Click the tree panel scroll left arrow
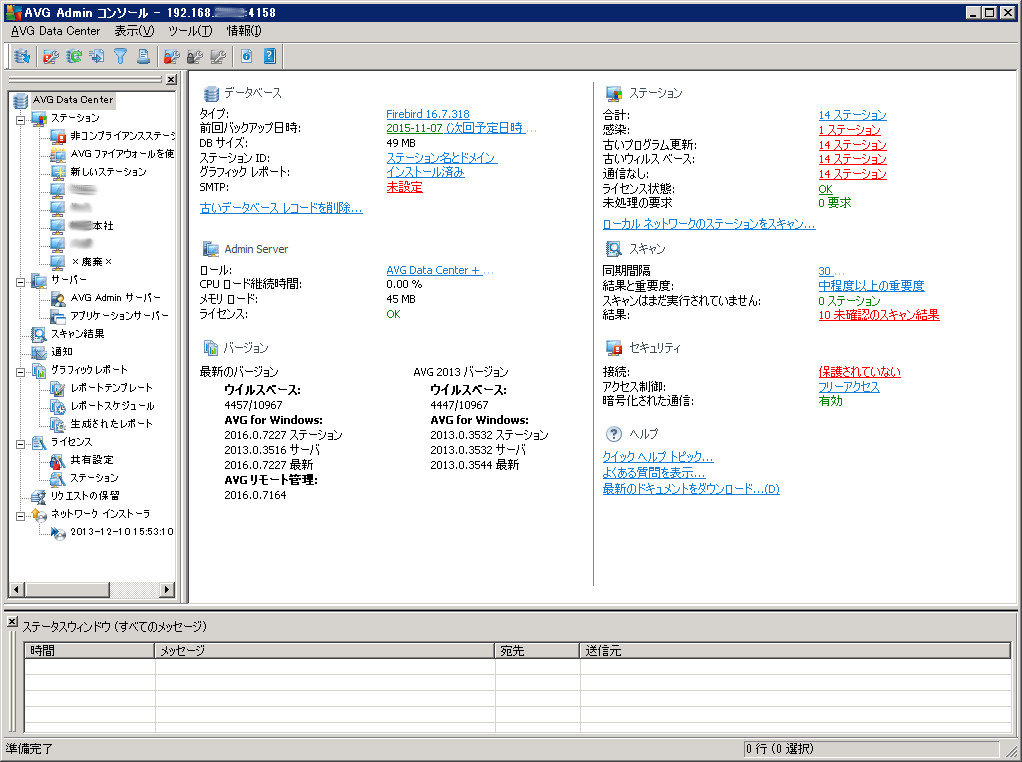The height and width of the screenshot is (762, 1022). (x=17, y=589)
